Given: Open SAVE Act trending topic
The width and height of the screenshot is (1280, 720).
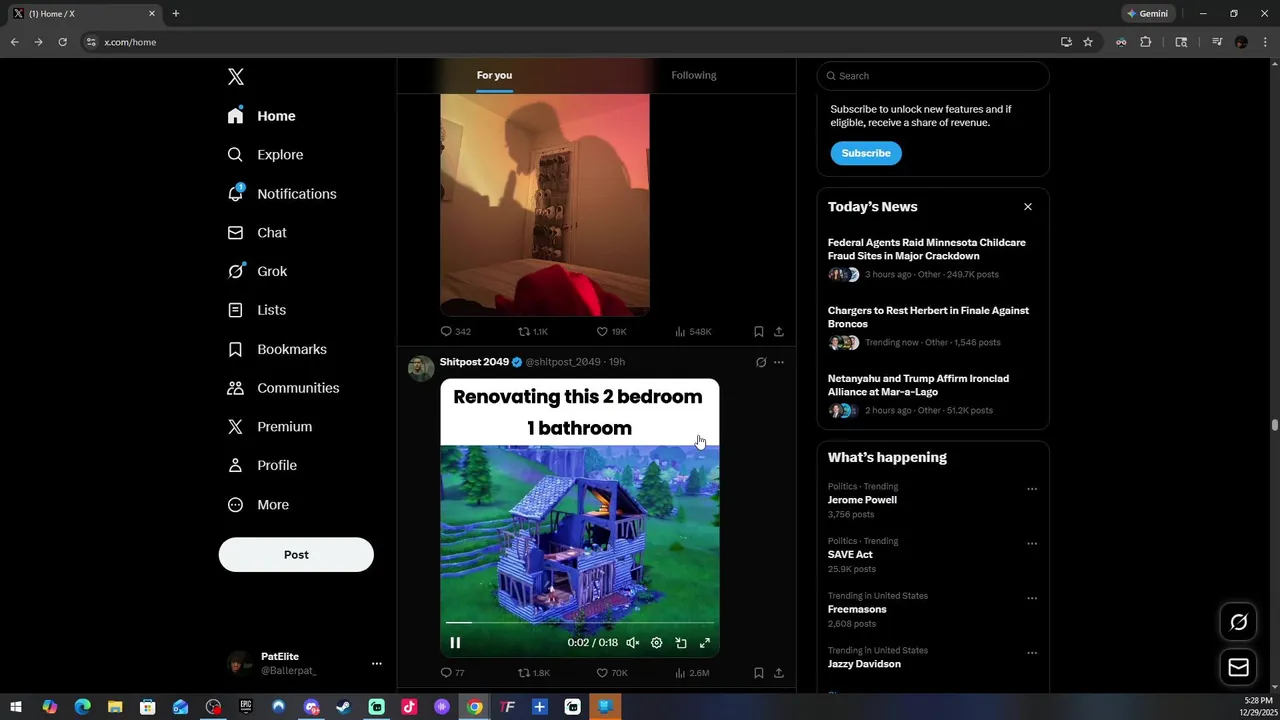Looking at the screenshot, I should [x=850, y=554].
